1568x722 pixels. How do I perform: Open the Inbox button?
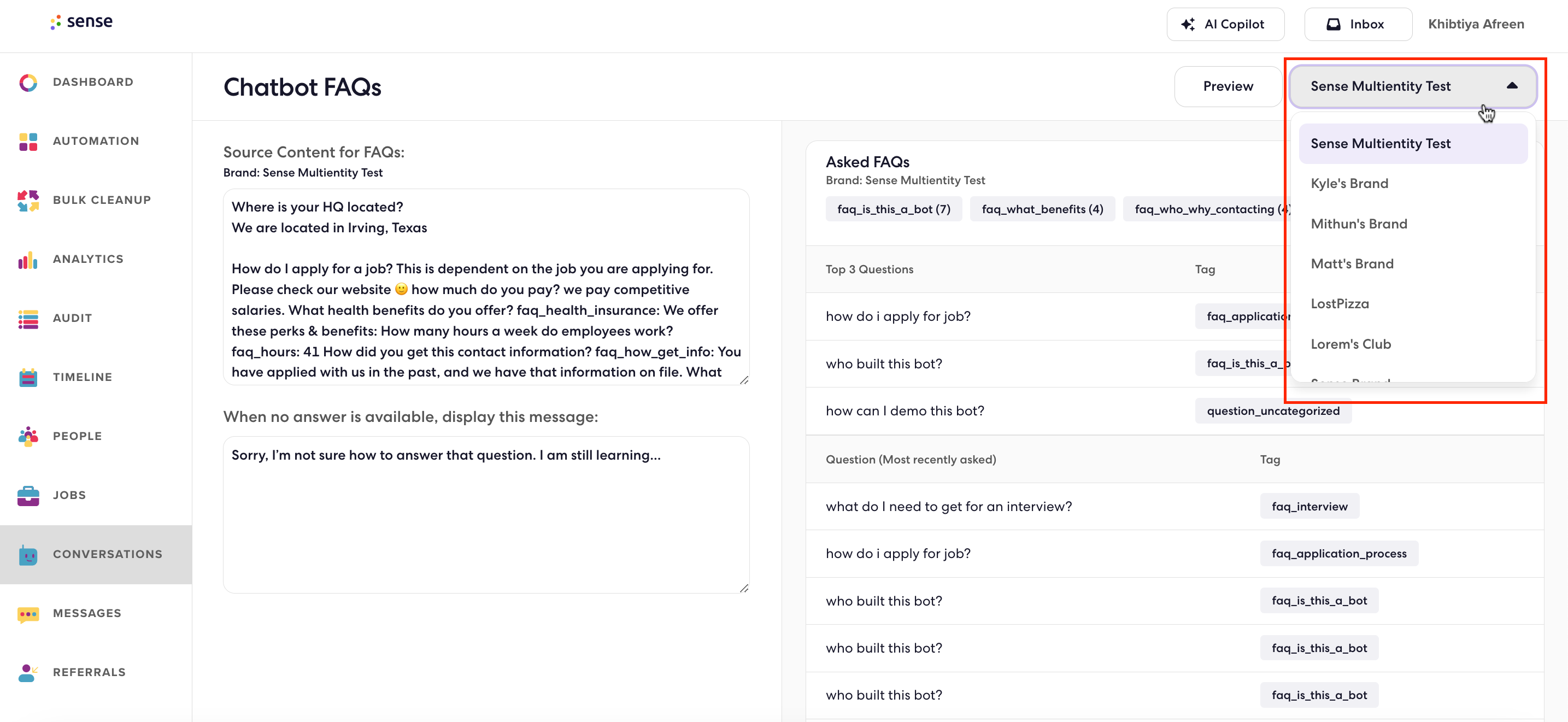point(1358,25)
